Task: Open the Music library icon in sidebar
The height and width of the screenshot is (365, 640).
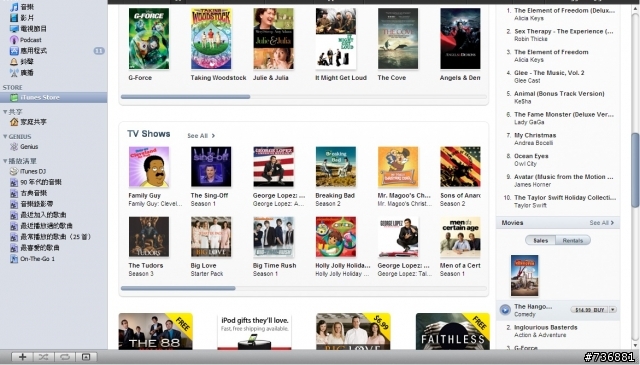Action: pos(14,7)
